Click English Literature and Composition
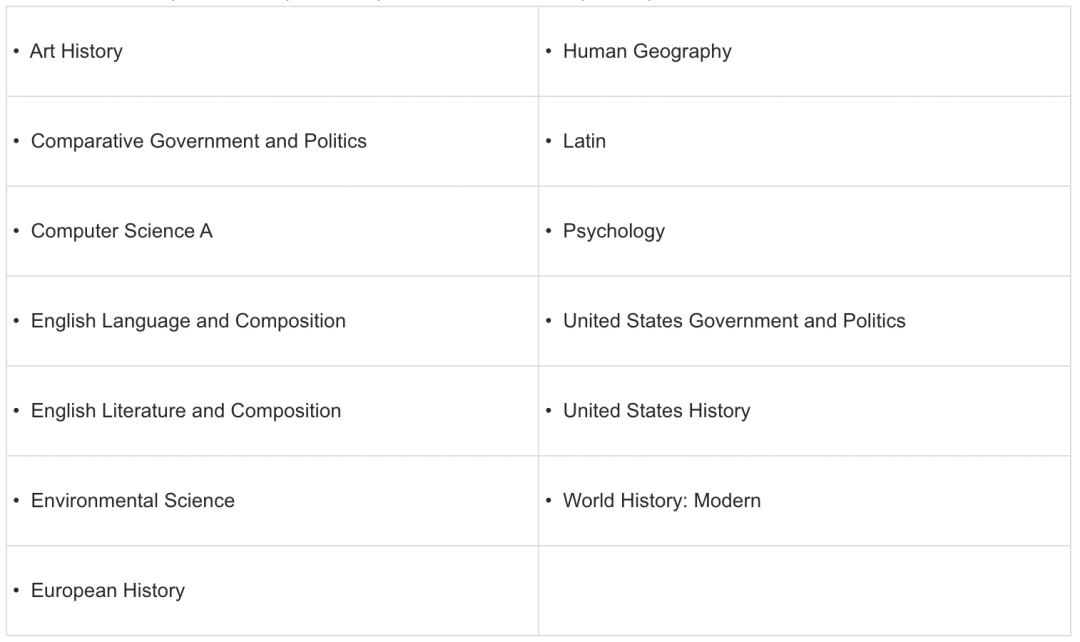Screen dimensions: 1080x642 click(x=186, y=411)
